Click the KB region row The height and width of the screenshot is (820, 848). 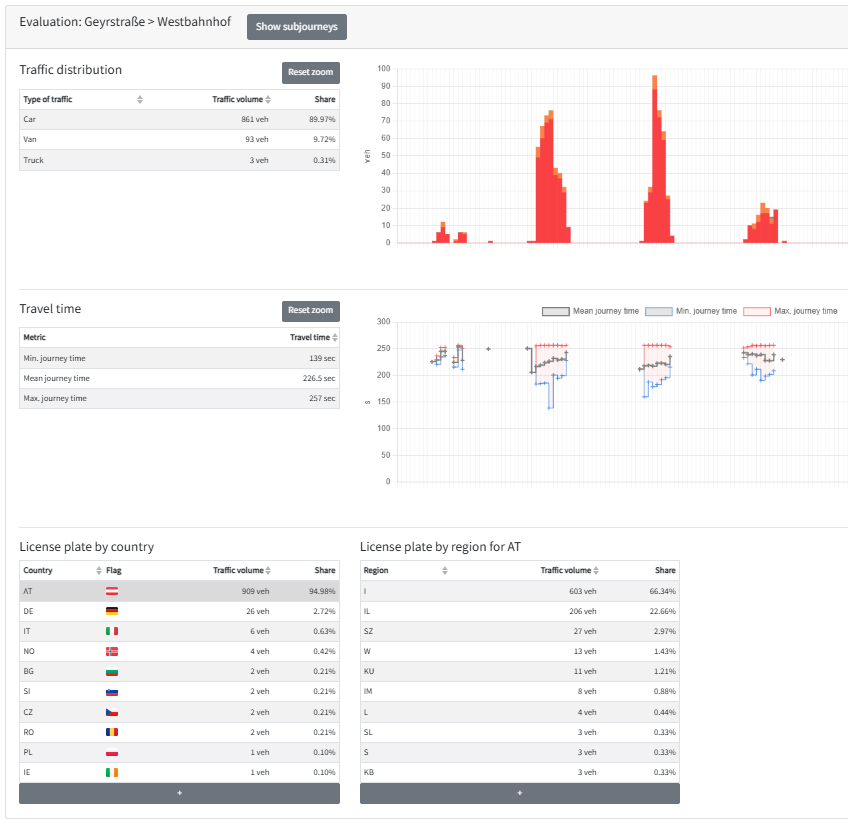click(x=520, y=772)
